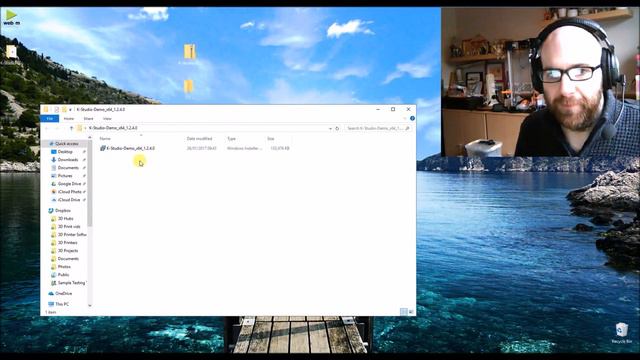Go up one folder level
Image resolution: width=640 pixels, height=360 pixels.
[71, 128]
